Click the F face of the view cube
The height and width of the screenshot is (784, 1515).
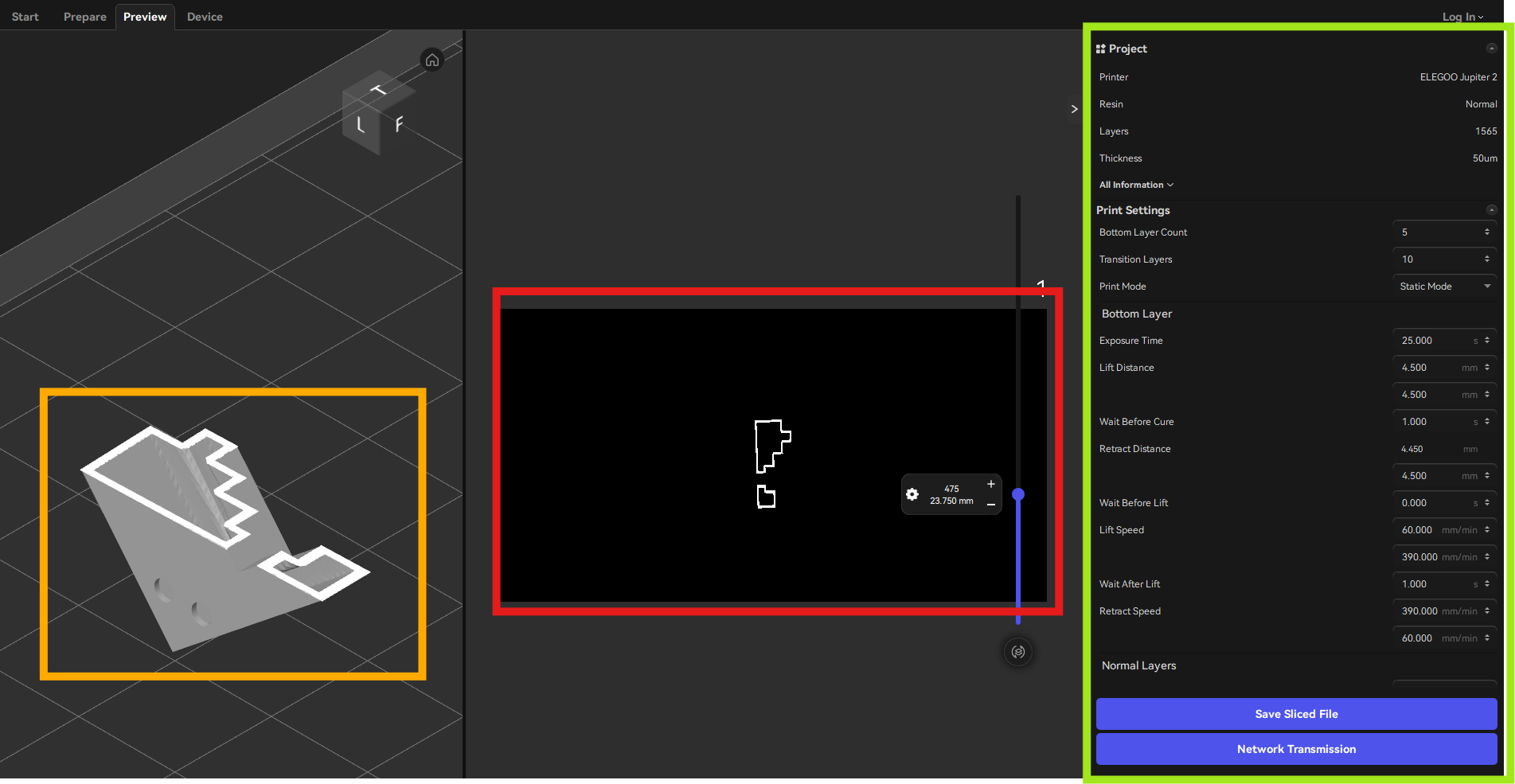(x=398, y=123)
